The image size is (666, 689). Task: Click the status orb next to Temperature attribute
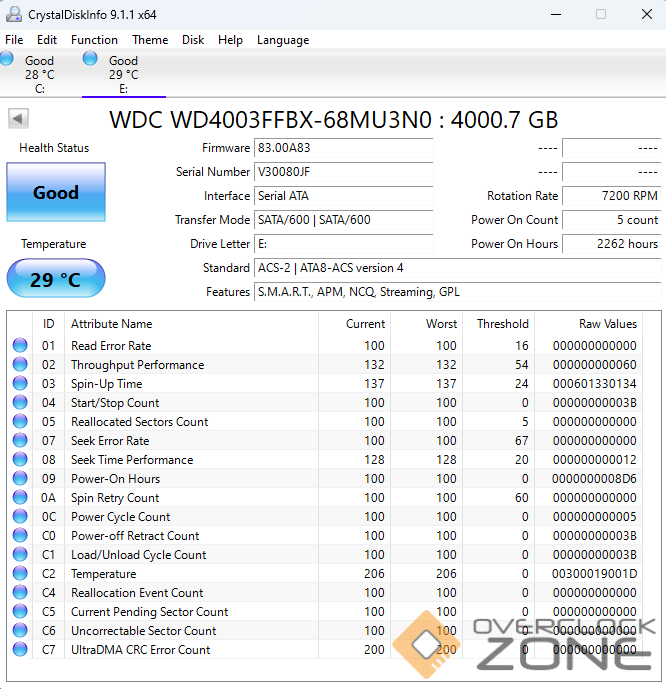[x=20, y=574]
